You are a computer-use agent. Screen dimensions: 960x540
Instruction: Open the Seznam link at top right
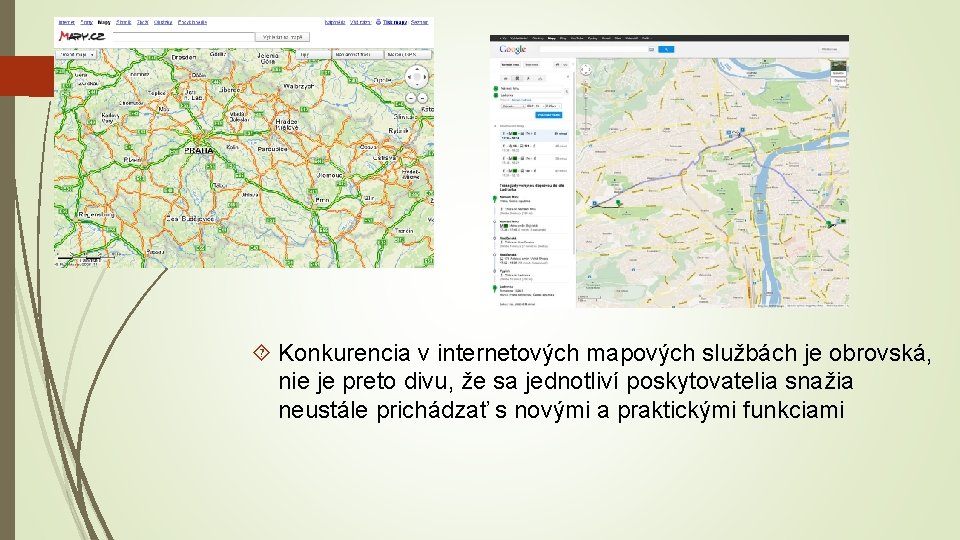point(419,22)
